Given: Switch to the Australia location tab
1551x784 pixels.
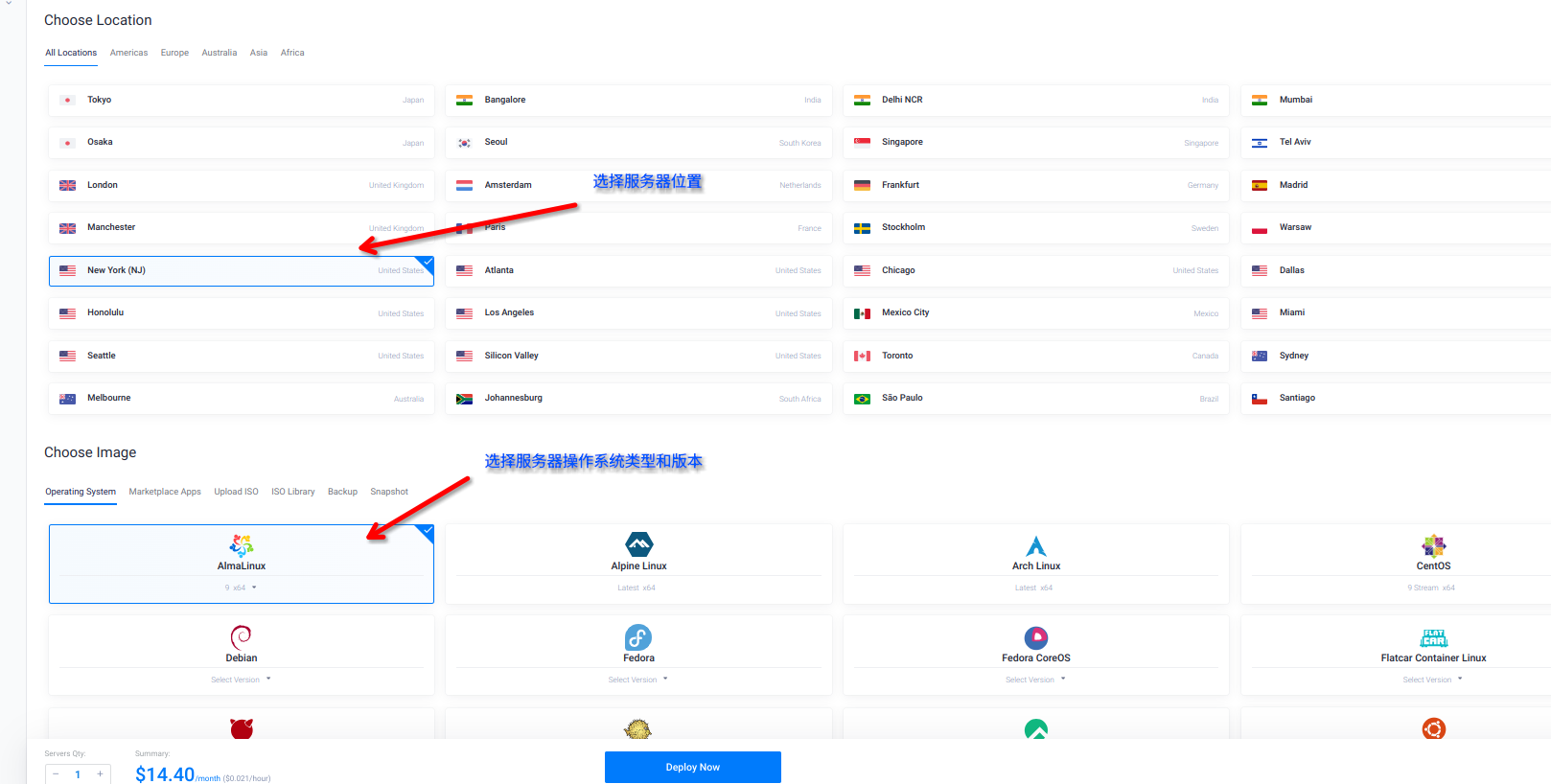Looking at the screenshot, I should pos(220,53).
